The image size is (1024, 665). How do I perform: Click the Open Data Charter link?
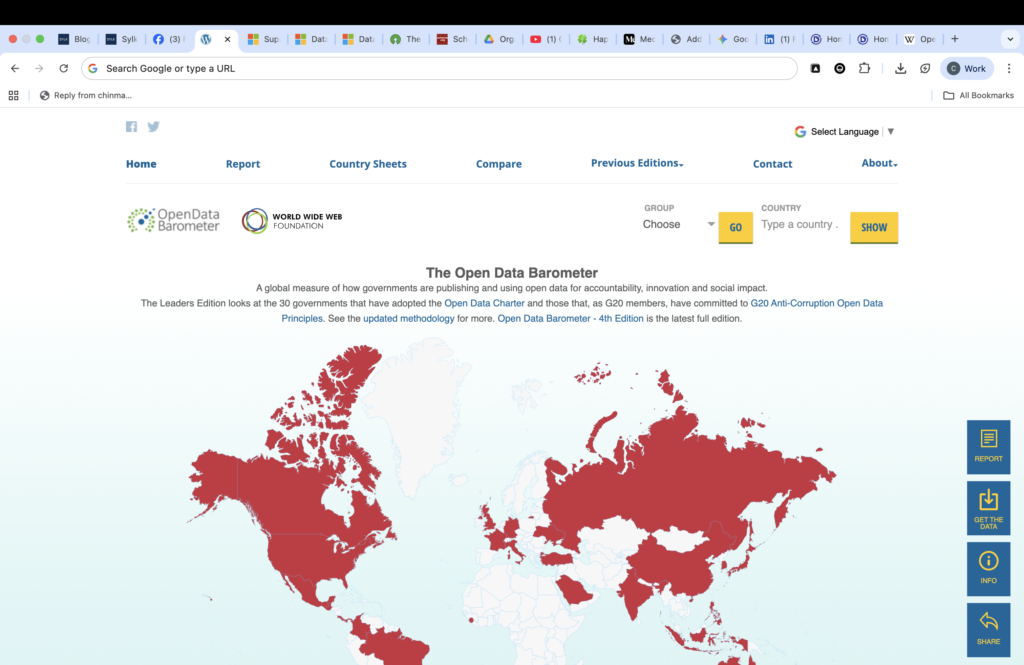pos(484,303)
